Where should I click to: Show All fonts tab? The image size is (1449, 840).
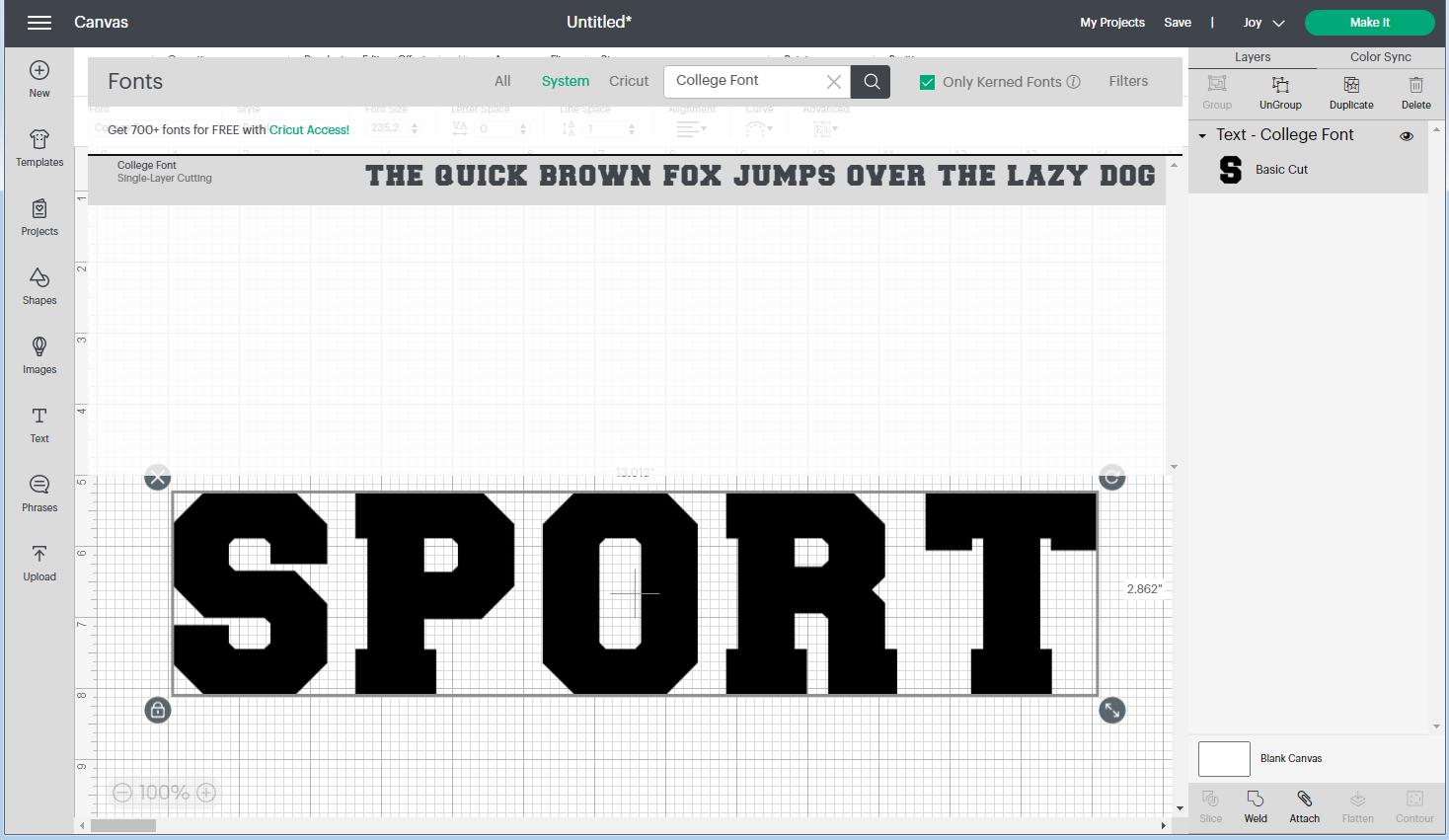click(x=502, y=81)
